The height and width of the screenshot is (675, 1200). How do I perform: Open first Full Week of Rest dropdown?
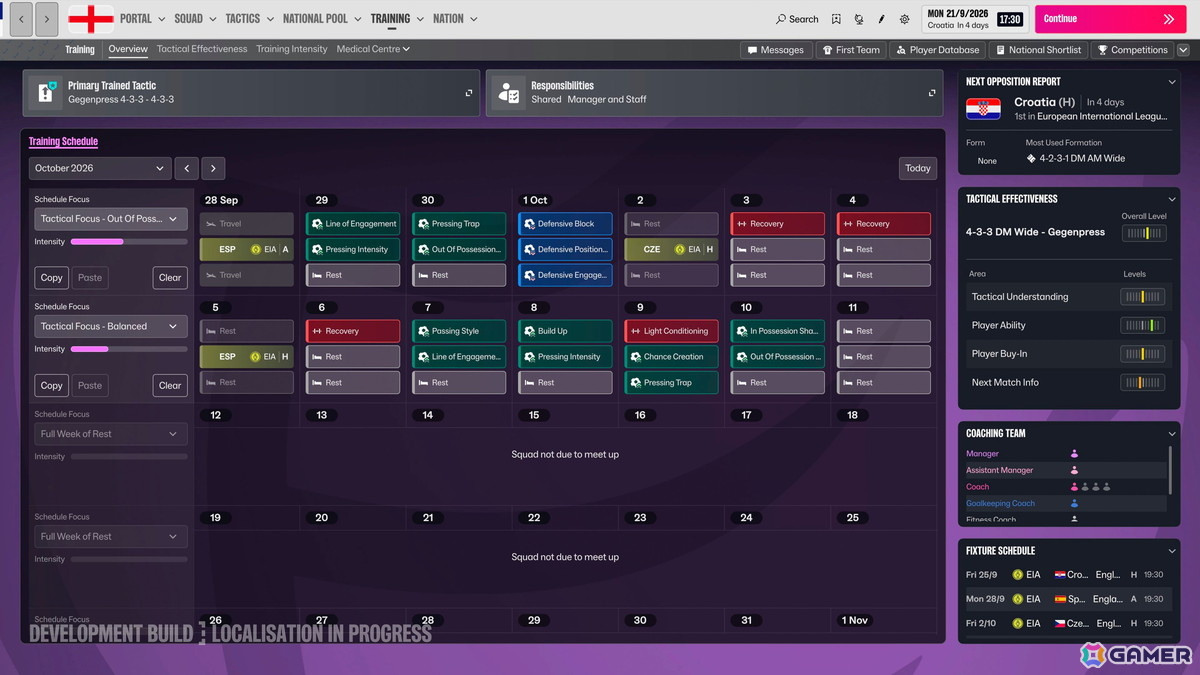click(110, 434)
